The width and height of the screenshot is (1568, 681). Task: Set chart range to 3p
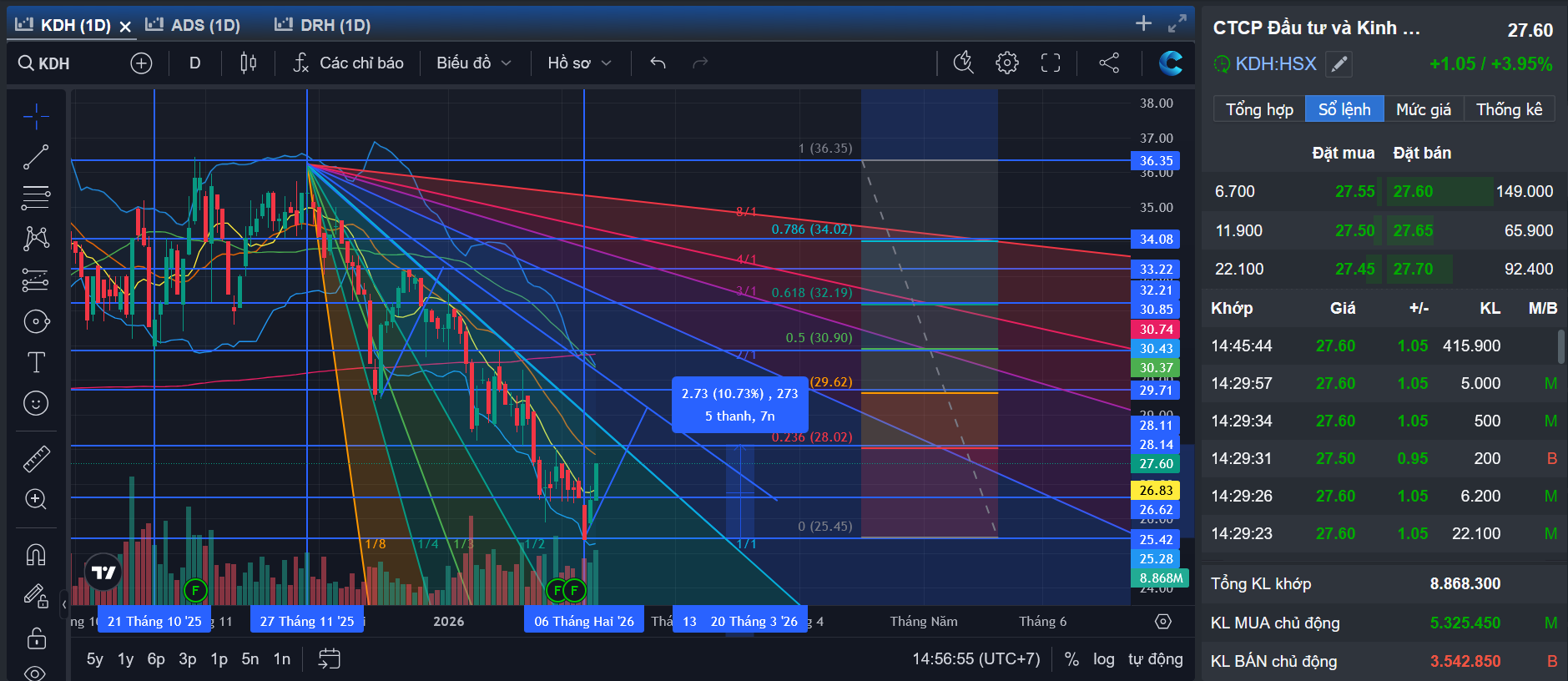tap(188, 659)
